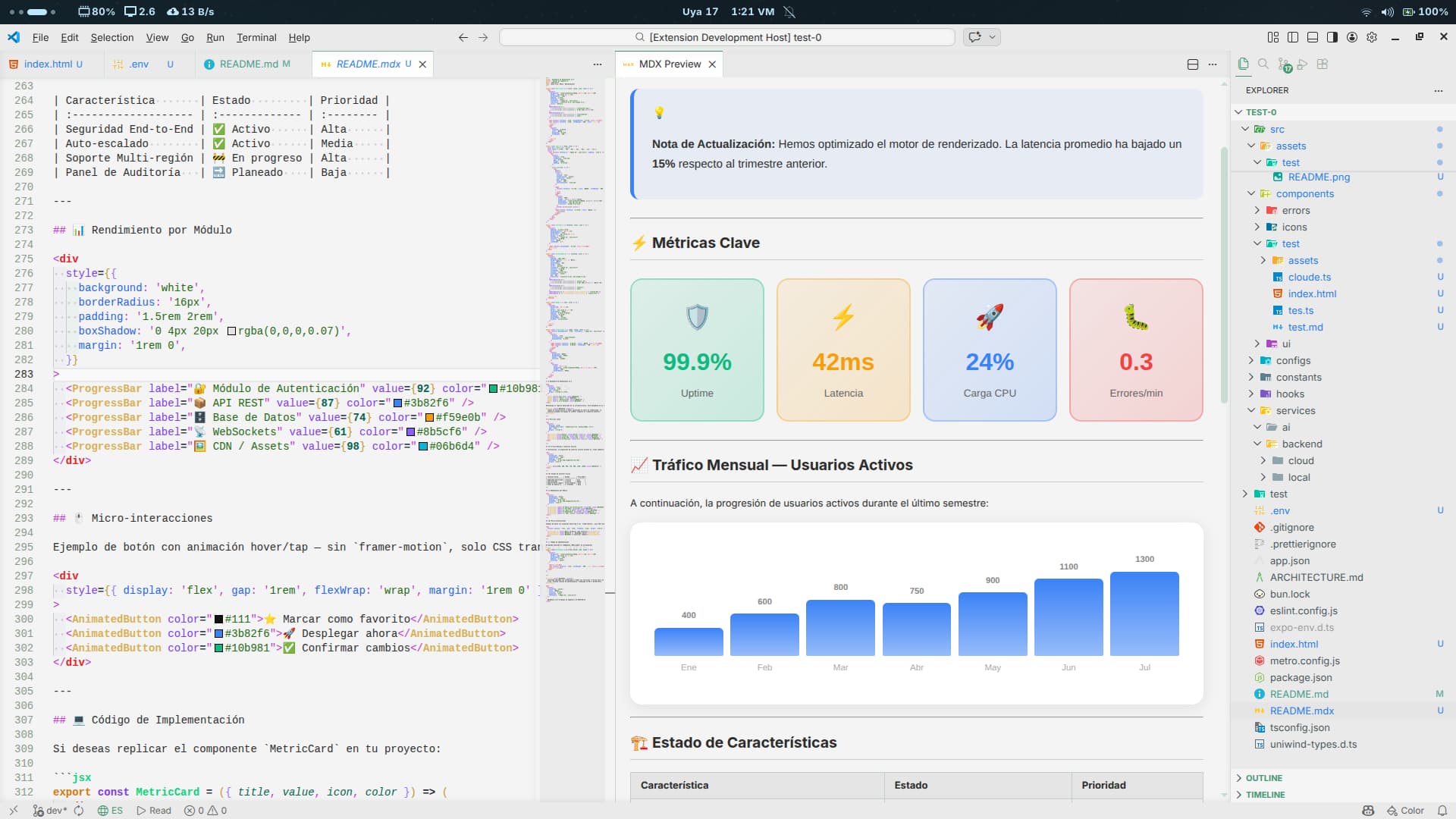The image size is (1456, 819).
Task: Click the Manage settings gear icon
Action: [x=1372, y=37]
